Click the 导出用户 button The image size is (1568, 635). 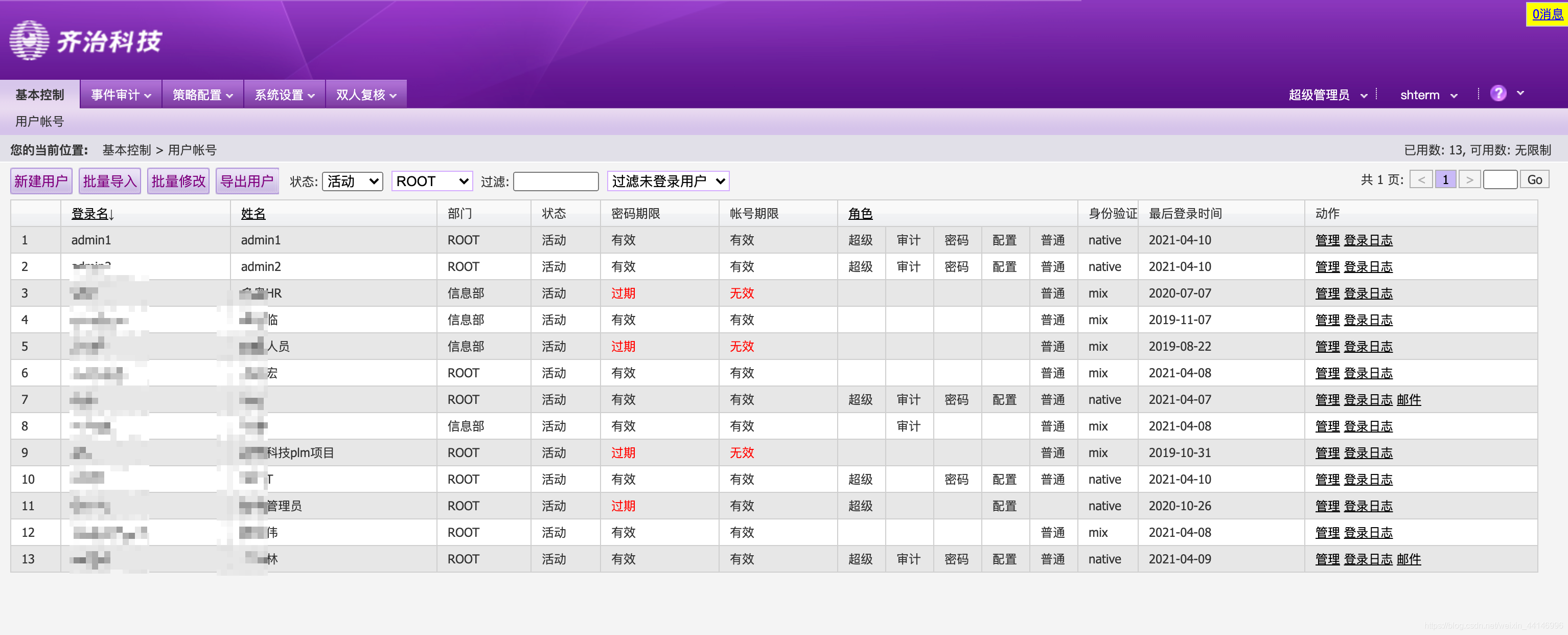(247, 181)
